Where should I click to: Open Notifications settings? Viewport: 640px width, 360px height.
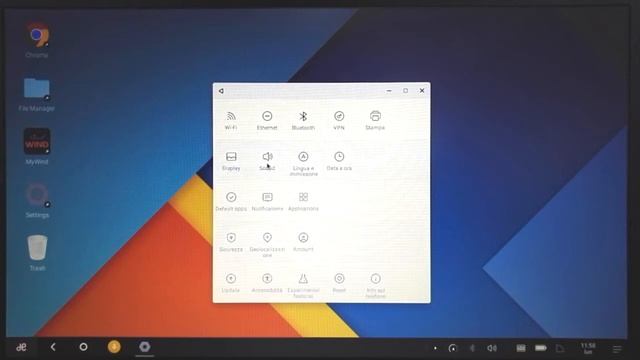267,201
